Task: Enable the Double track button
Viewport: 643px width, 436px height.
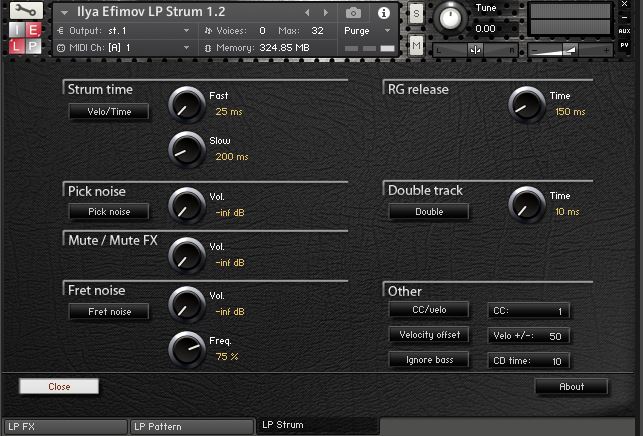Action: pyautogui.click(x=429, y=212)
